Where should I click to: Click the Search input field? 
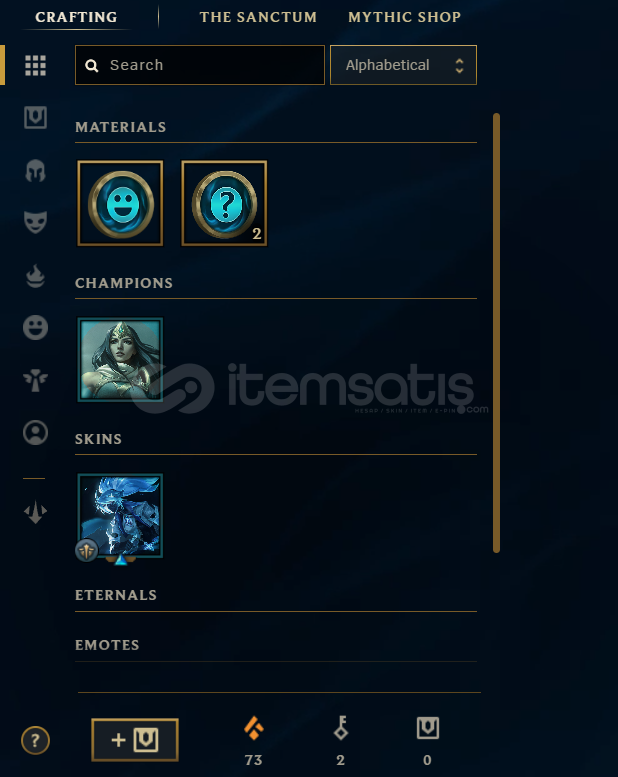click(200, 65)
